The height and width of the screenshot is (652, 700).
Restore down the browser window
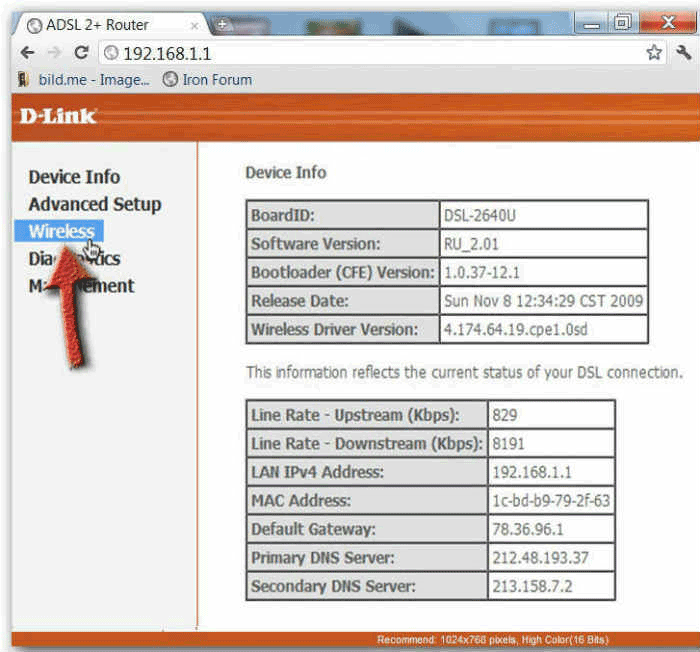[x=623, y=22]
